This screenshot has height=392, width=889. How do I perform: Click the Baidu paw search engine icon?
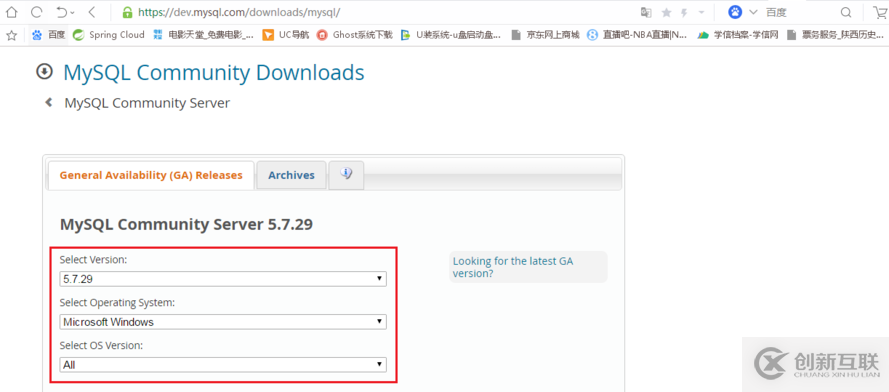click(735, 12)
